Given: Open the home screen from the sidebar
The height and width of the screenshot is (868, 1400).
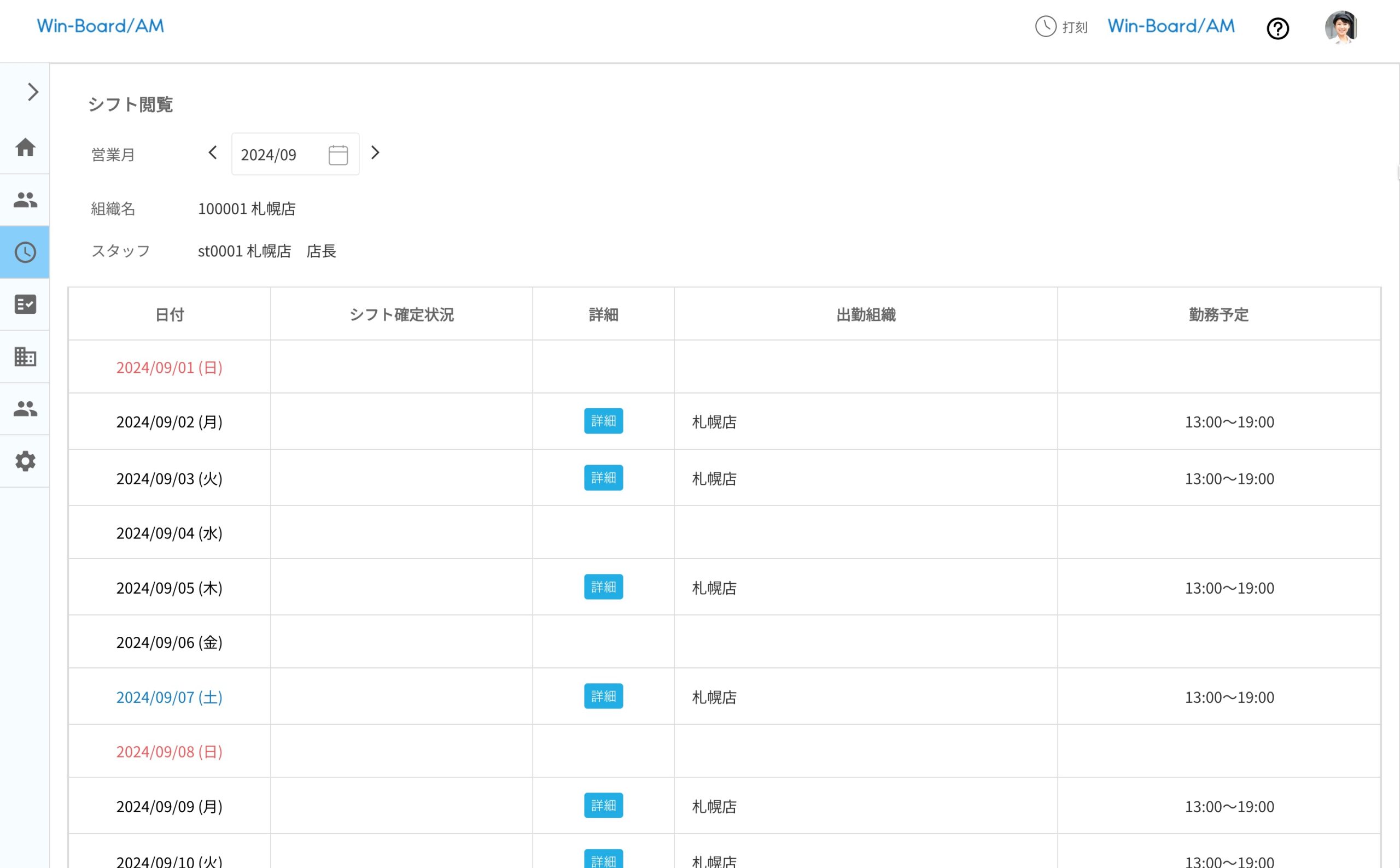Looking at the screenshot, I should [x=25, y=148].
